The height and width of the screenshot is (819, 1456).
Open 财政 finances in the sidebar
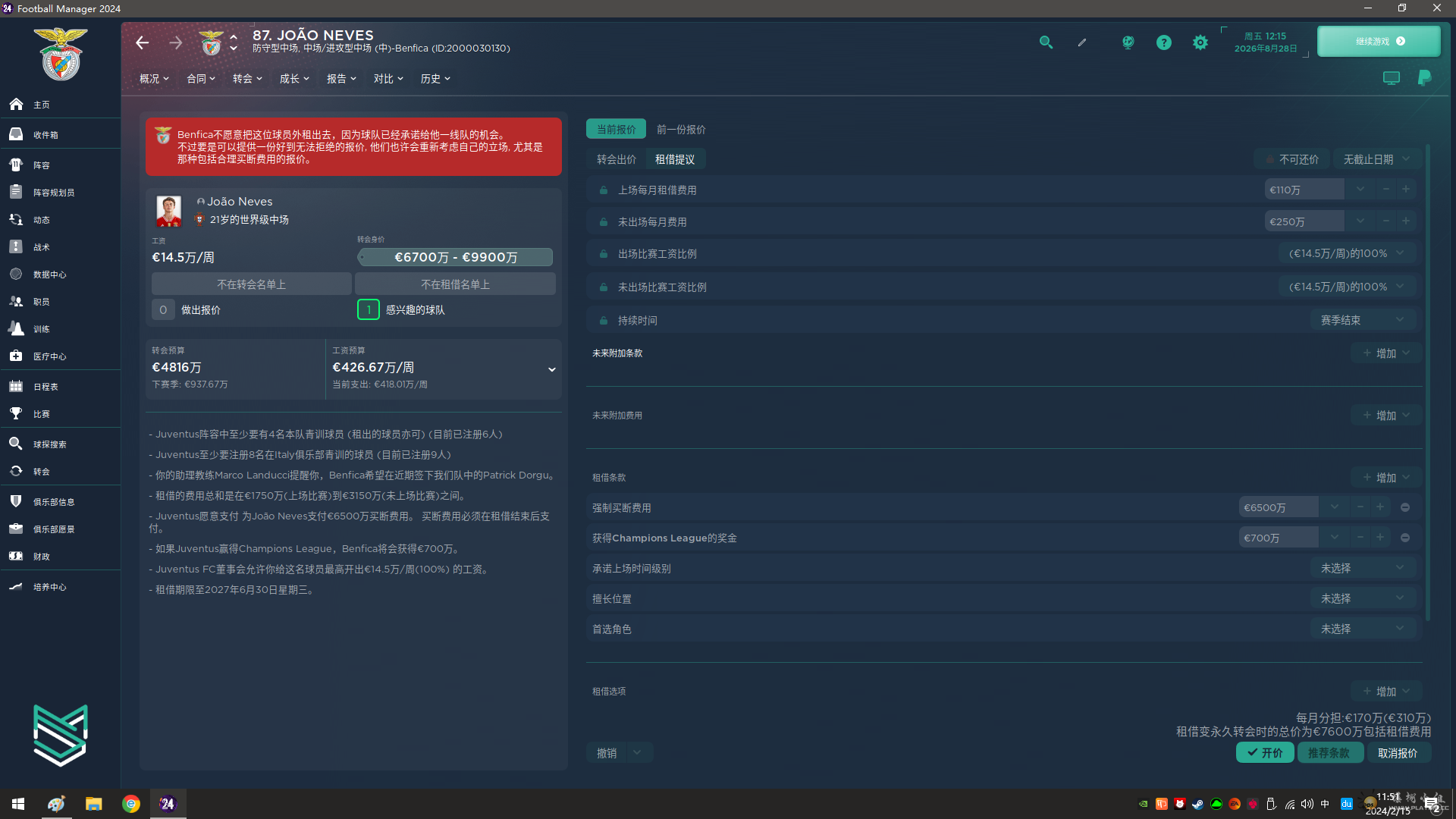(60, 557)
